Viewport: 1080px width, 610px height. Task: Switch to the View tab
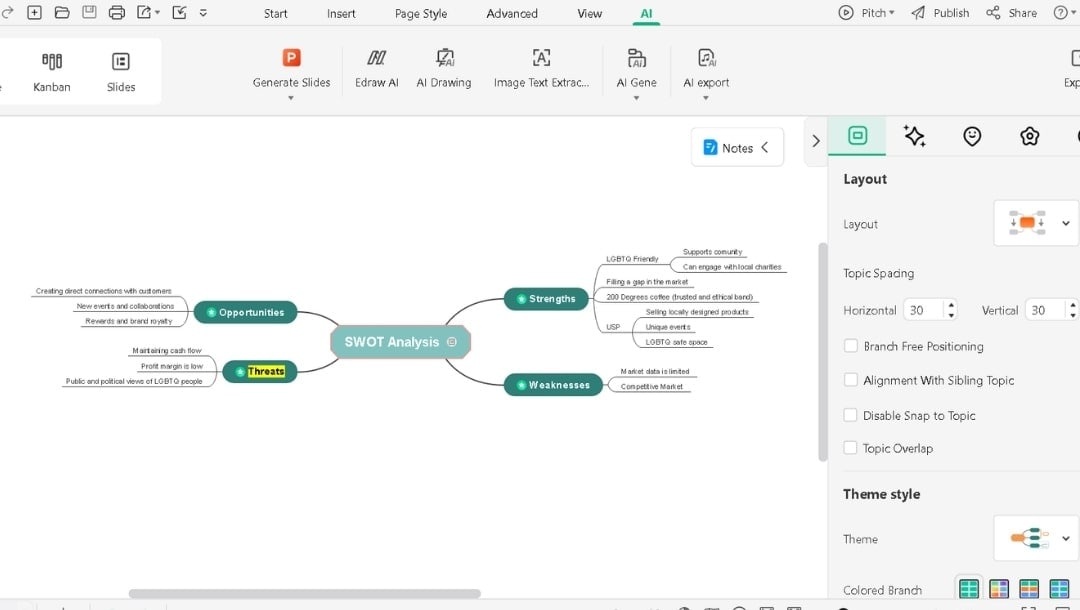(x=590, y=13)
